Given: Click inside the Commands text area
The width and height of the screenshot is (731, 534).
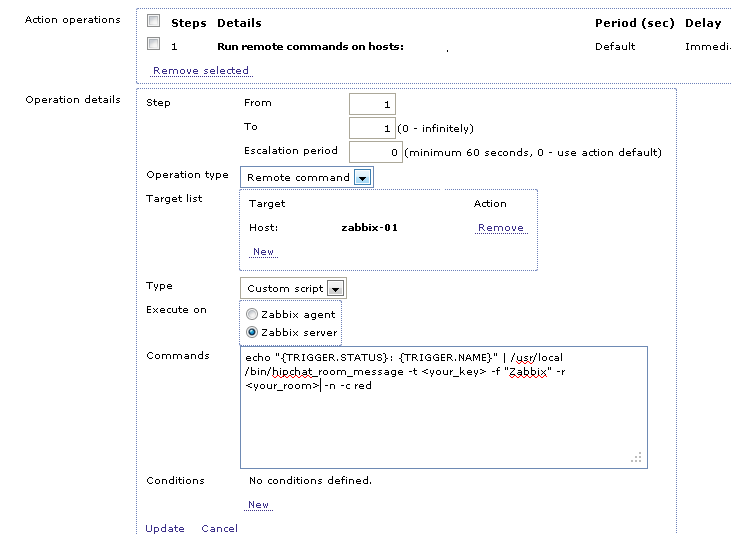Looking at the screenshot, I should tap(444, 407).
